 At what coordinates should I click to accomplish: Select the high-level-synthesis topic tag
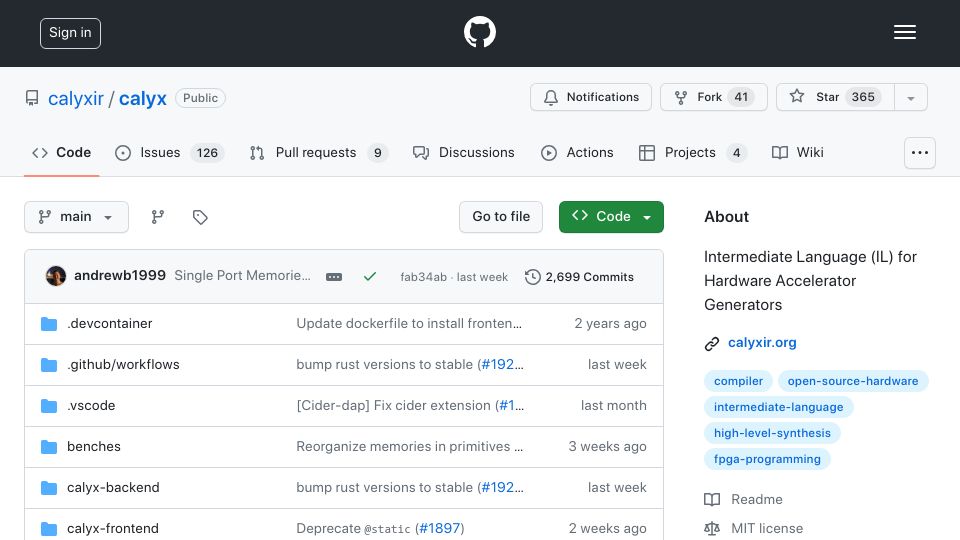click(772, 433)
